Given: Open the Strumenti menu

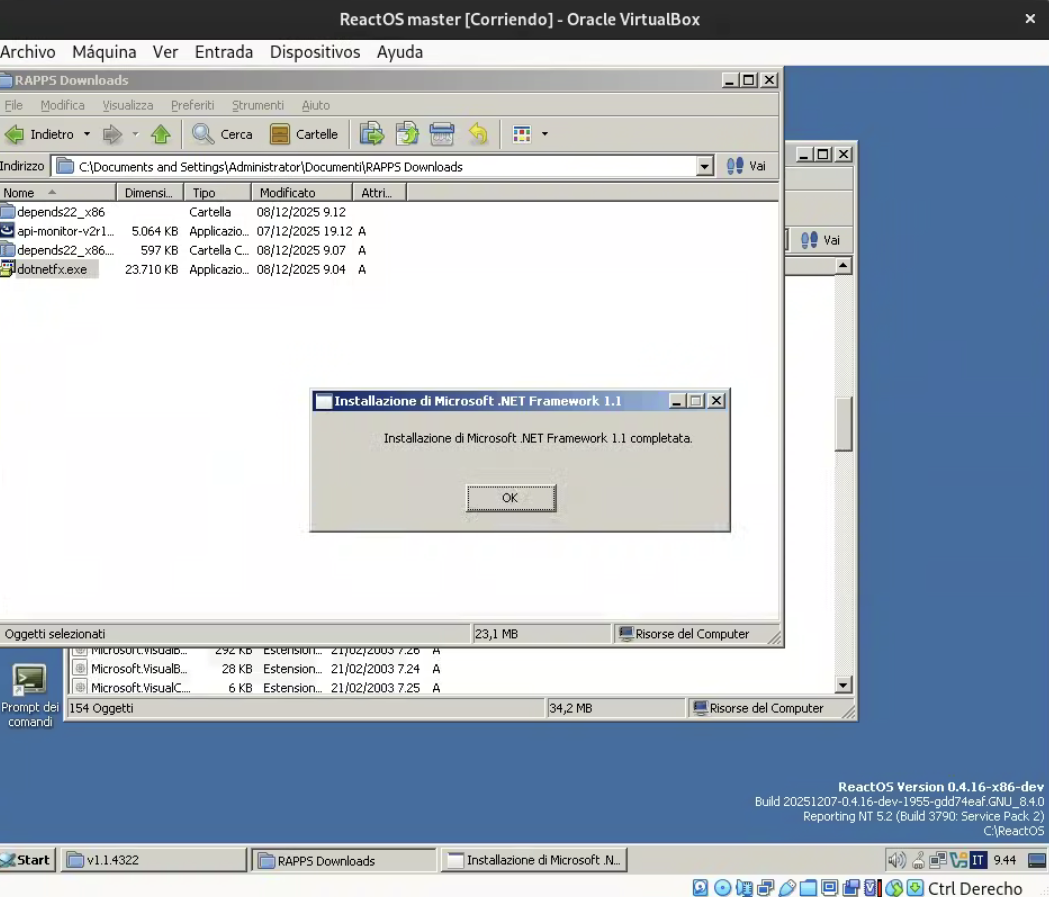Looking at the screenshot, I should pos(258,105).
